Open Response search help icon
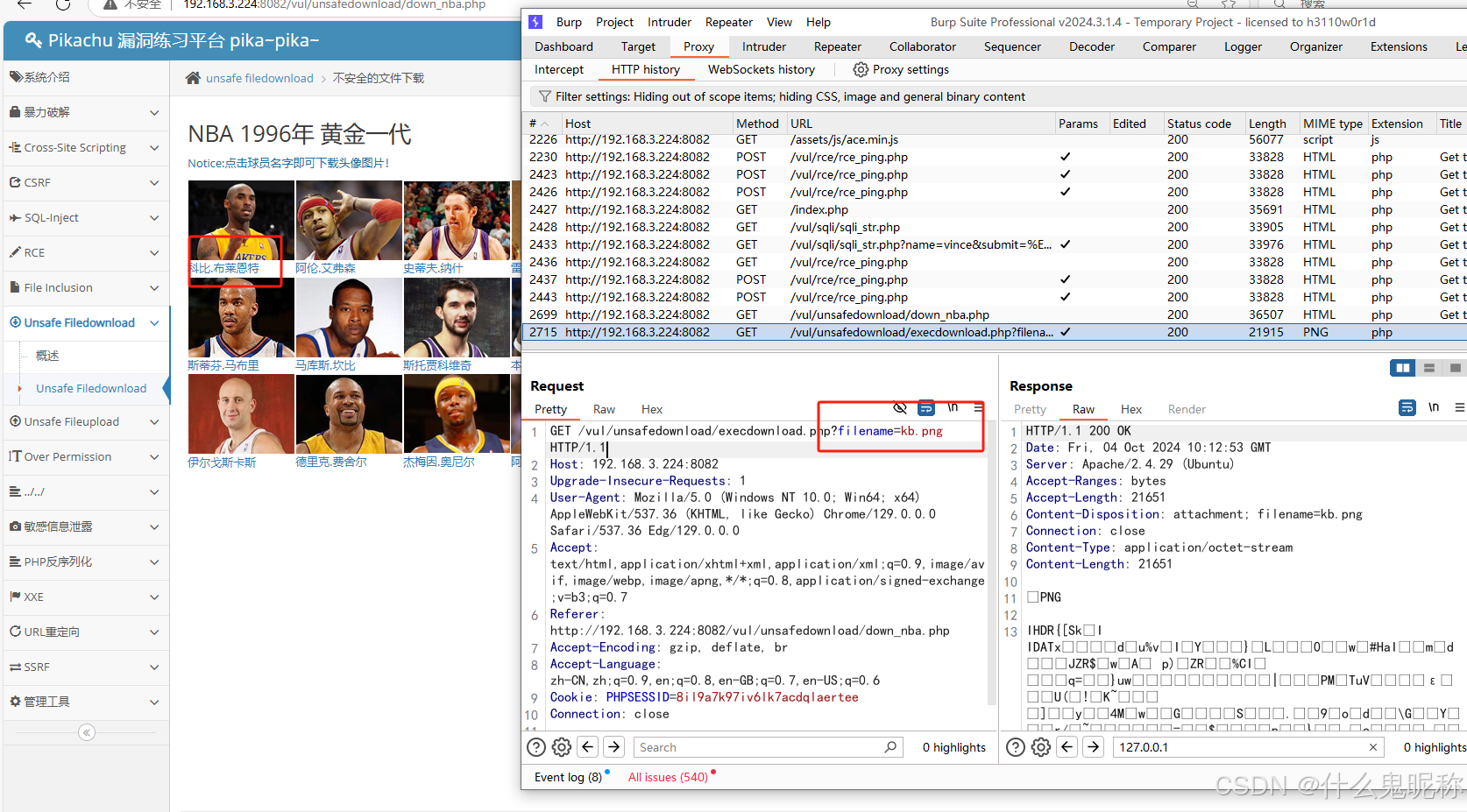Viewport: 1467px width, 812px height. click(1016, 747)
